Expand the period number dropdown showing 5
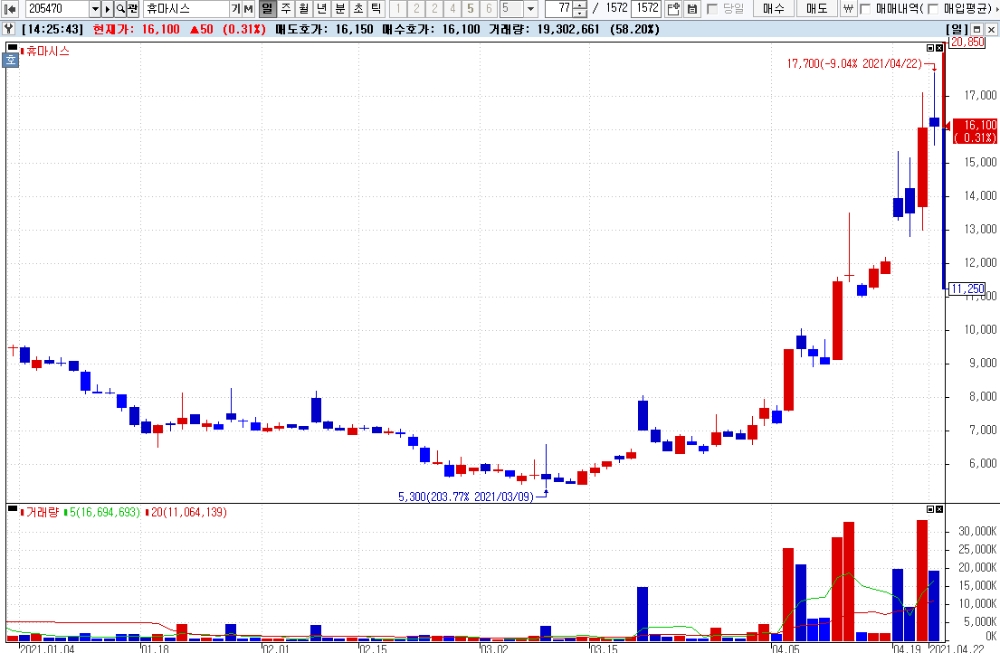The image size is (1000, 653). 531,9
